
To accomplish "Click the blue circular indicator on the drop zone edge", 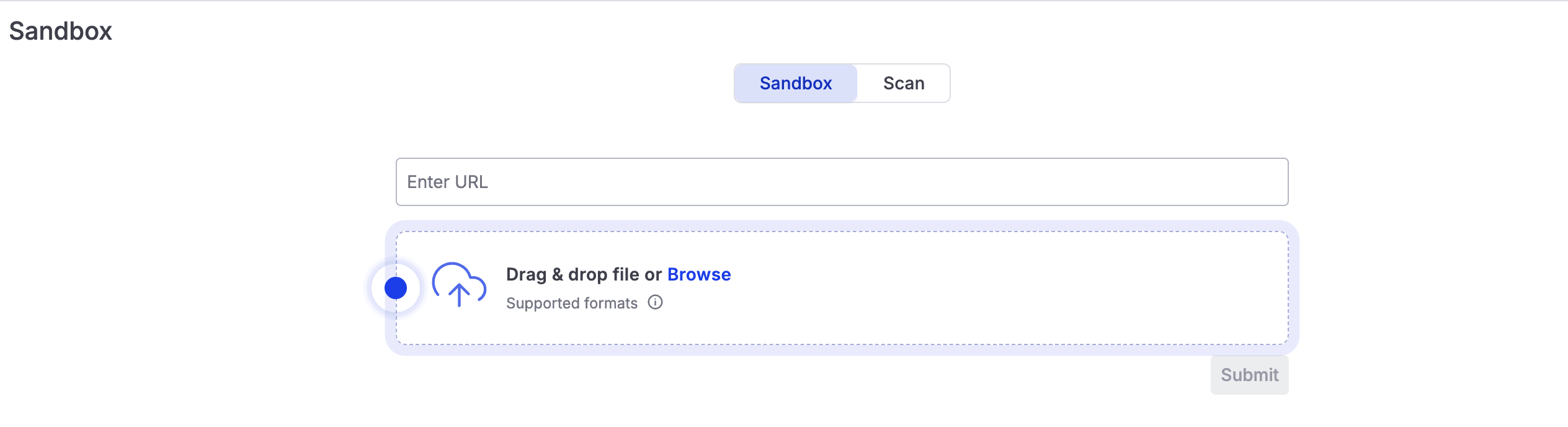I will point(396,287).
